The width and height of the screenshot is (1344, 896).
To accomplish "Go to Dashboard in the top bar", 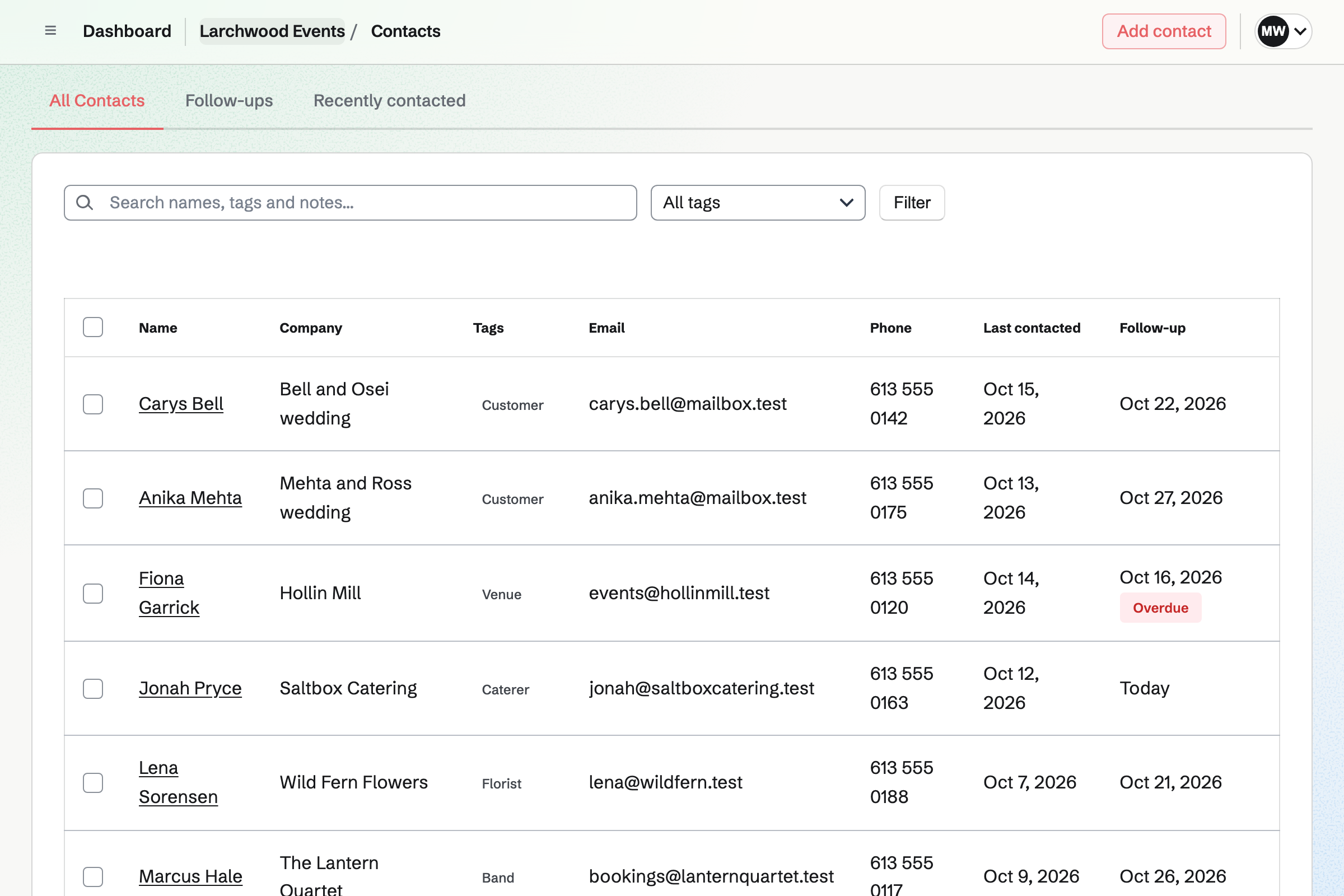I will [127, 31].
